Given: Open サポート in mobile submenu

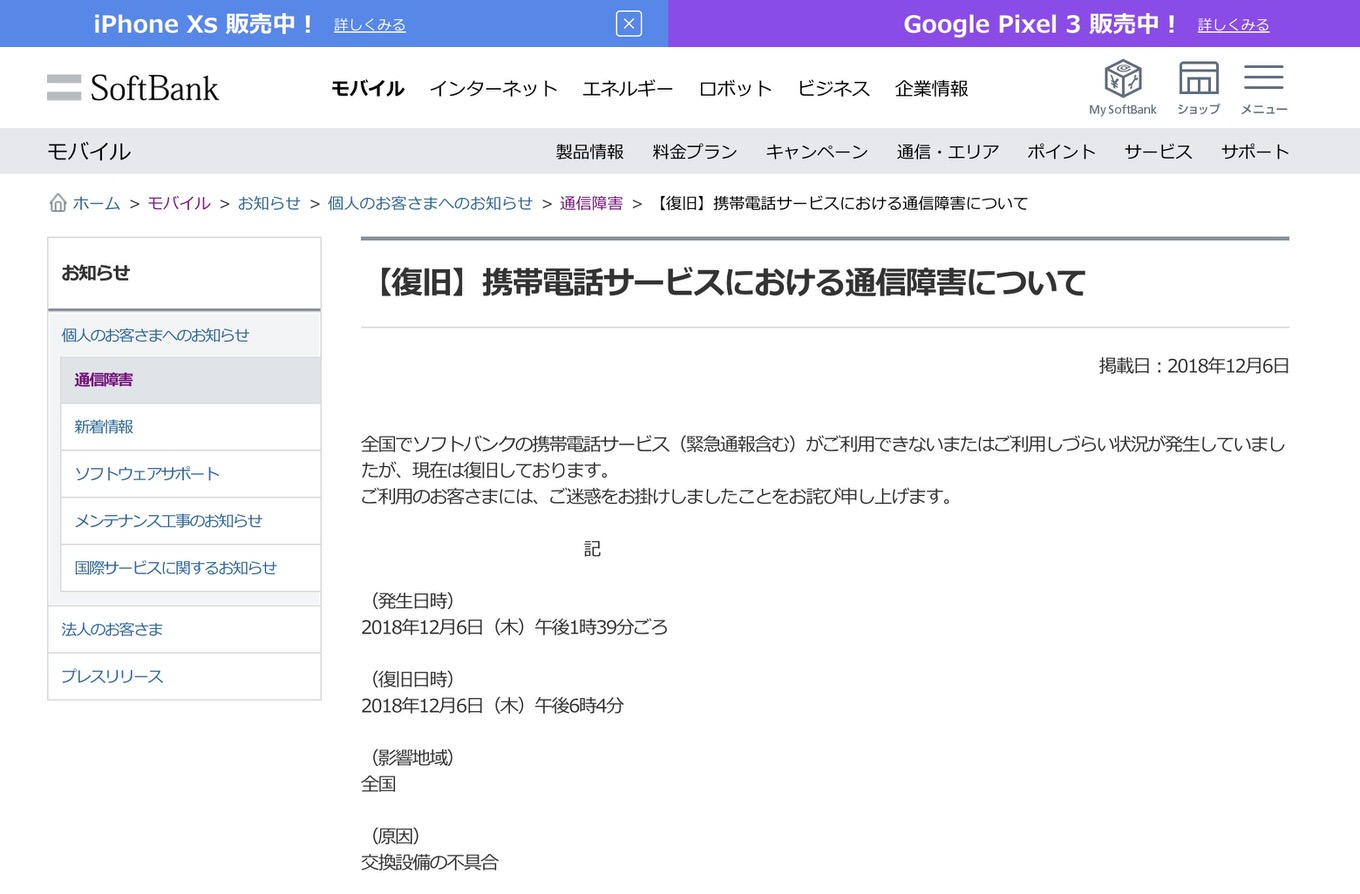Looking at the screenshot, I should coord(1255,152).
